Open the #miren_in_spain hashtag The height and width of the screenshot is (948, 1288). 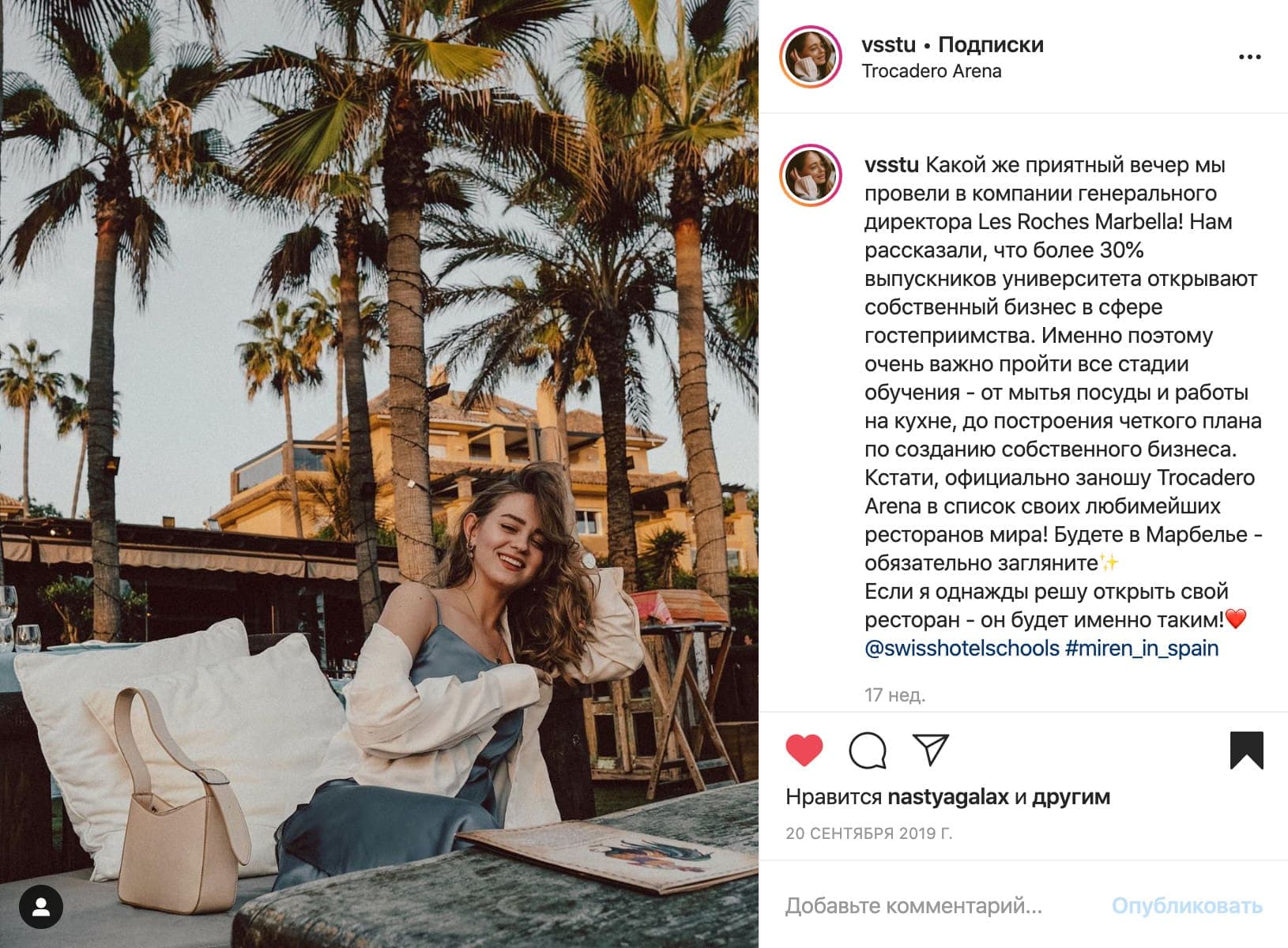1142,649
